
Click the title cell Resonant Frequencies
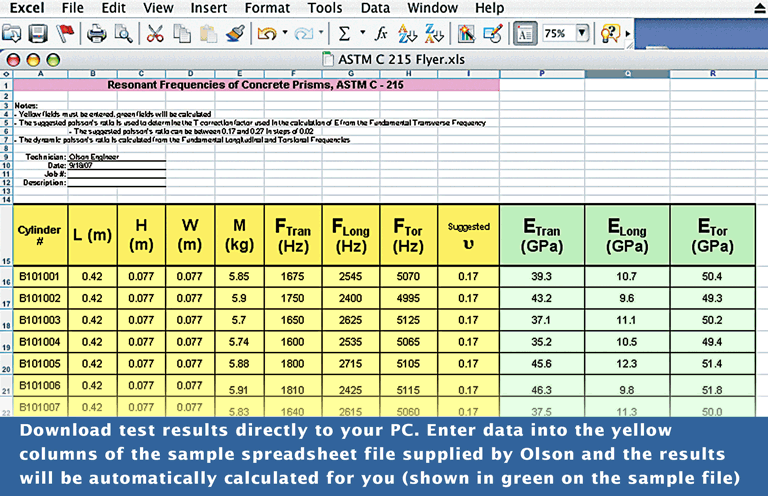click(x=256, y=85)
